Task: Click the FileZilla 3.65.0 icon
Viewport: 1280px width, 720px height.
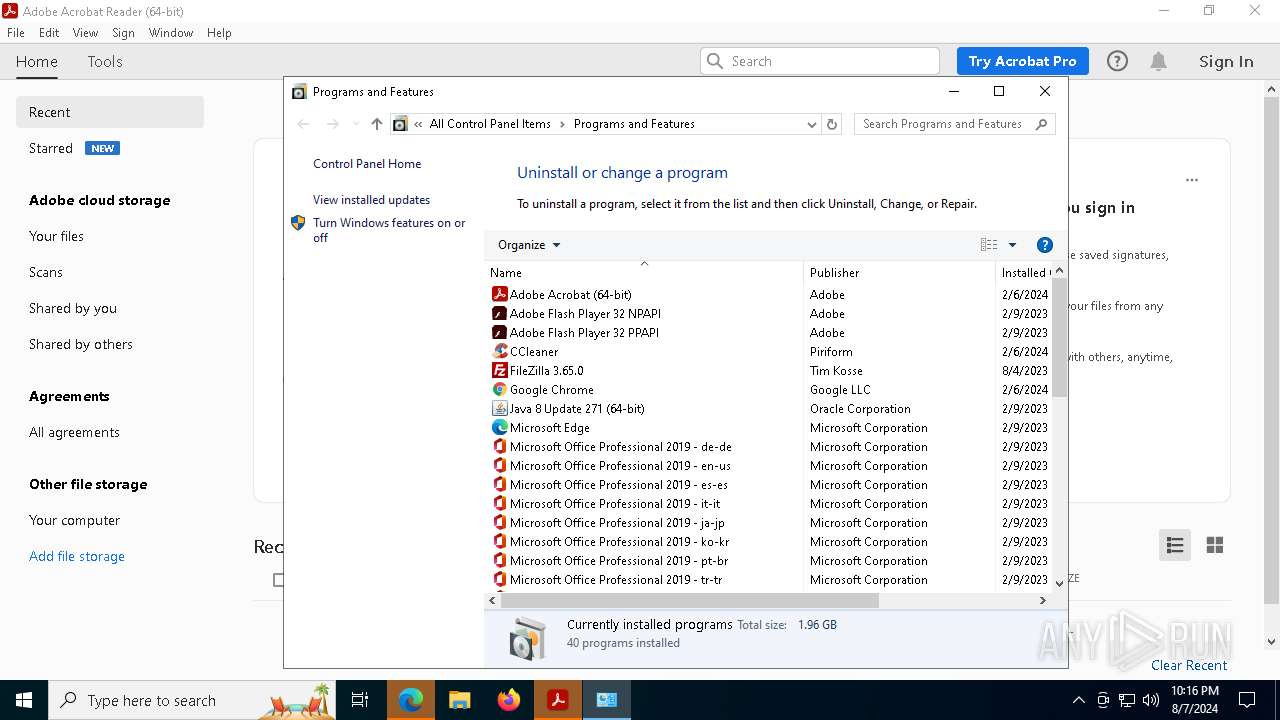Action: point(500,370)
